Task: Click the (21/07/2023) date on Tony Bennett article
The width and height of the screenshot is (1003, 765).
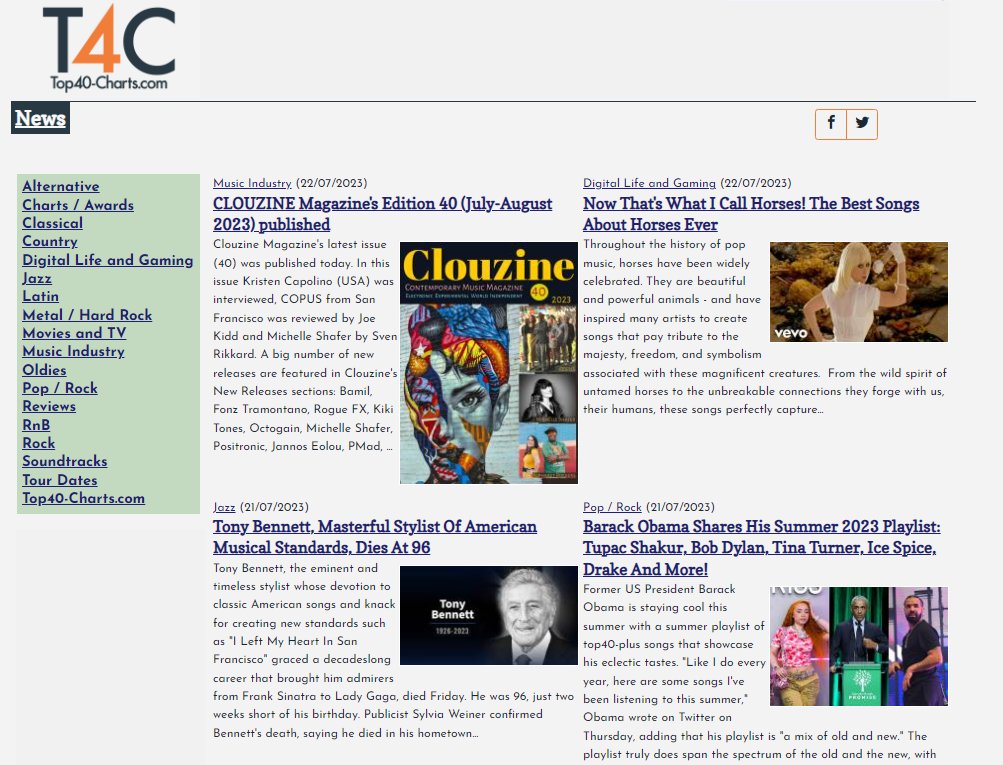Action: 274,507
